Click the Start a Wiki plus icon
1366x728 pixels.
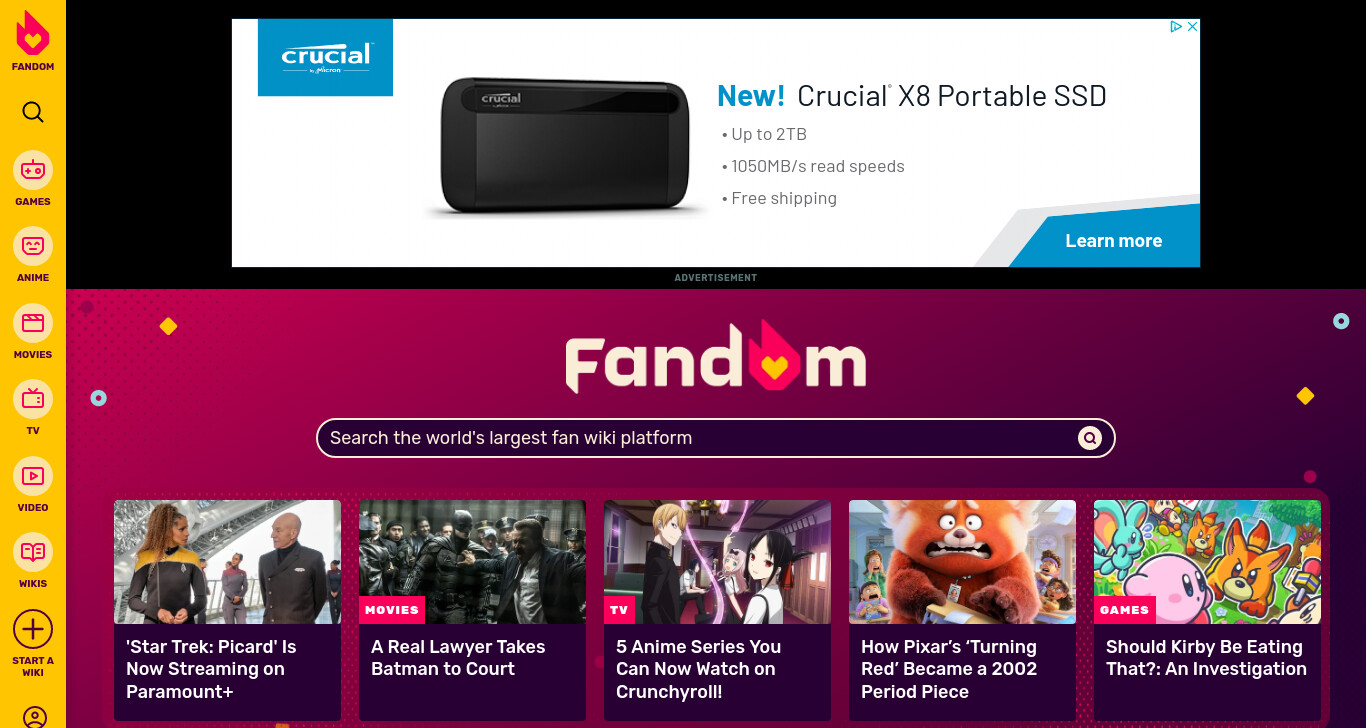[x=33, y=629]
